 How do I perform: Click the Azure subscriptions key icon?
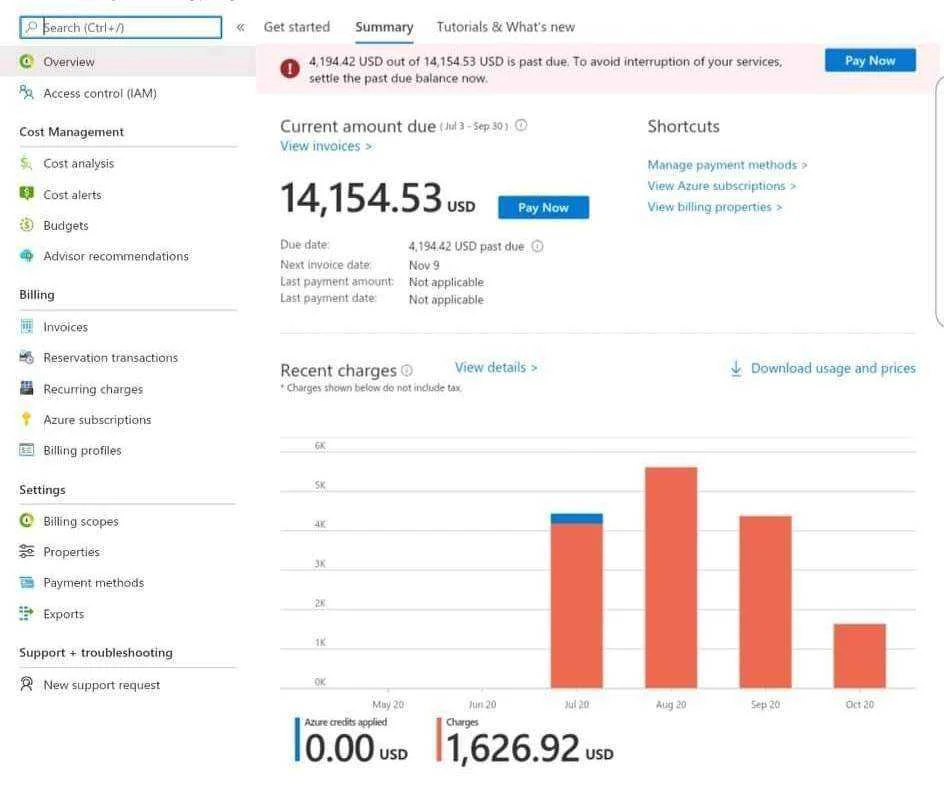click(x=26, y=419)
